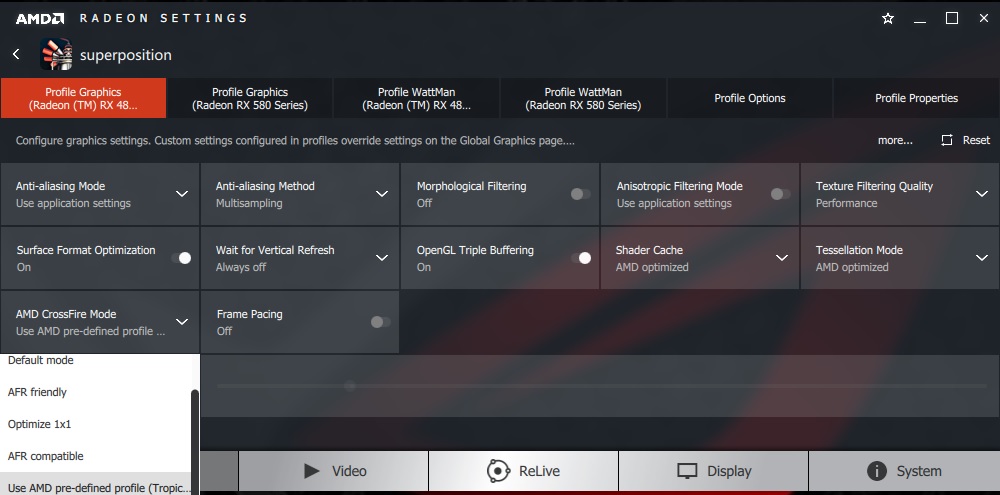This screenshot has width=1000, height=495.
Task: Choose AFR compatible option
Action: click(96, 456)
